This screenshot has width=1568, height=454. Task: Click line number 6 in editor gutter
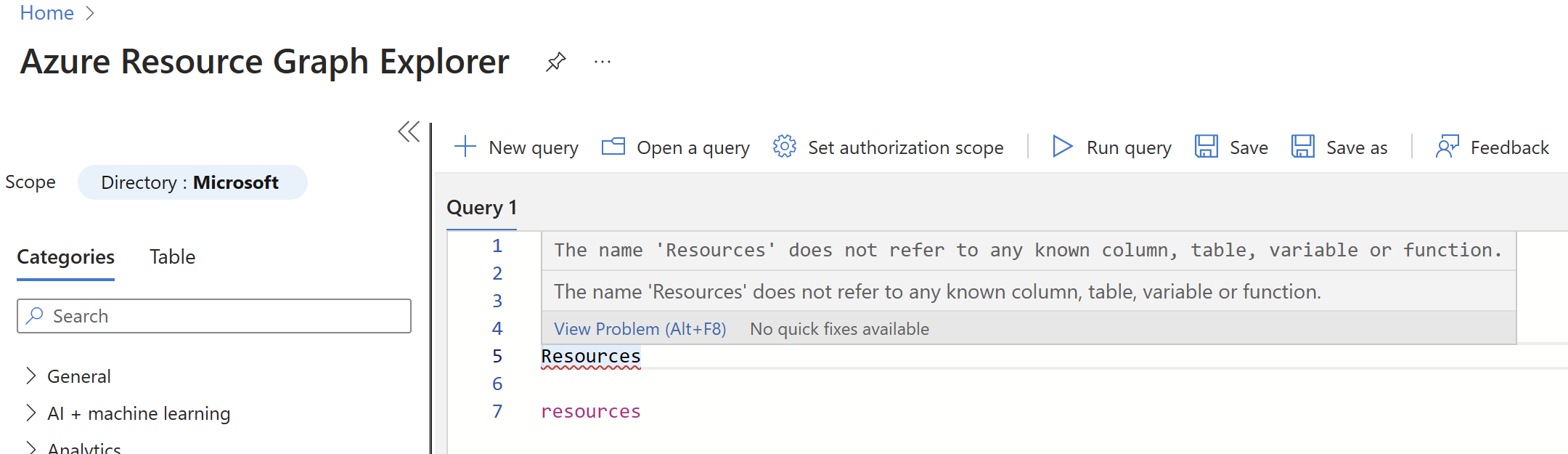497,384
